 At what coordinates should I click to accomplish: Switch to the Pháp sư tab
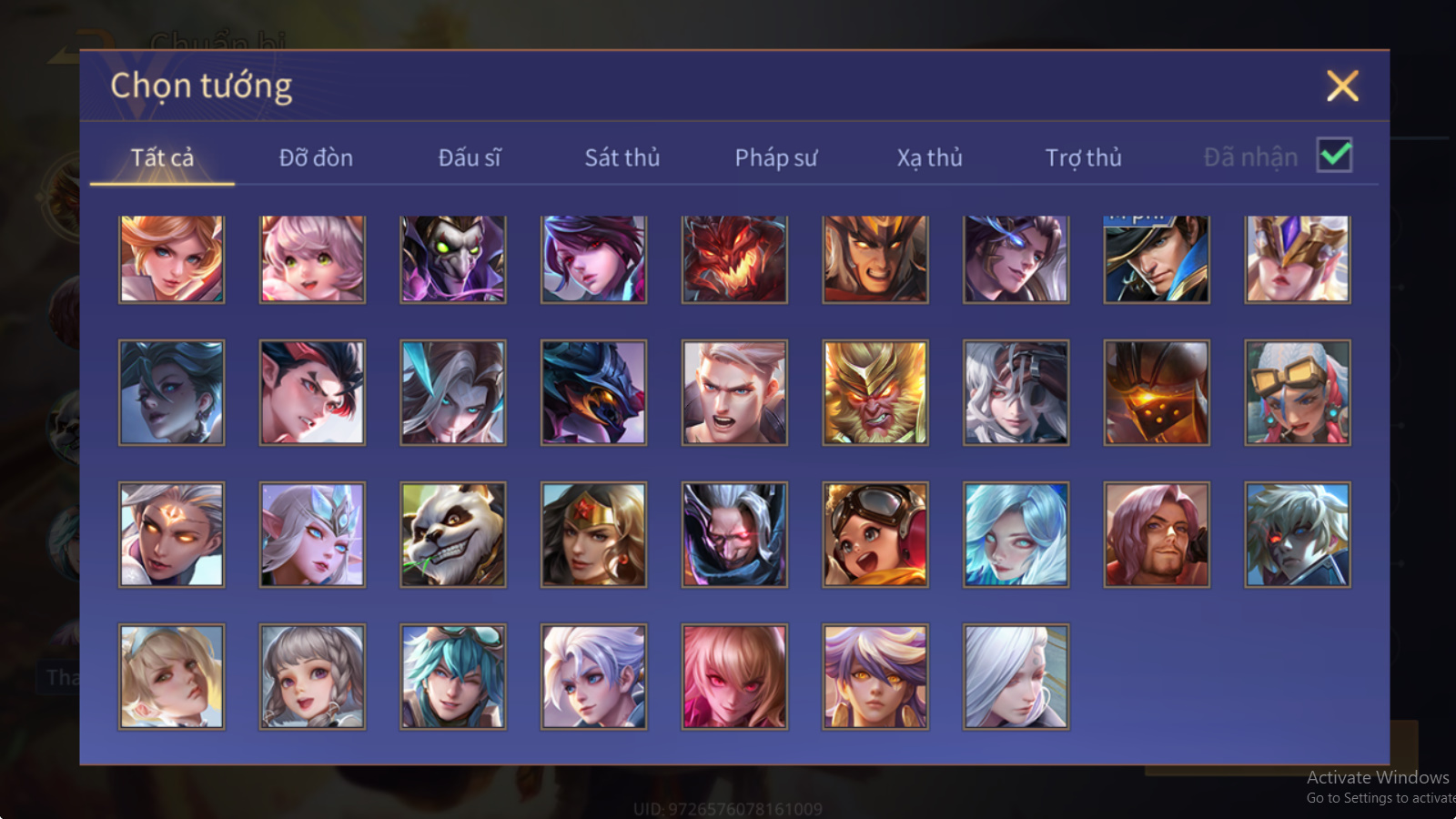(x=776, y=157)
